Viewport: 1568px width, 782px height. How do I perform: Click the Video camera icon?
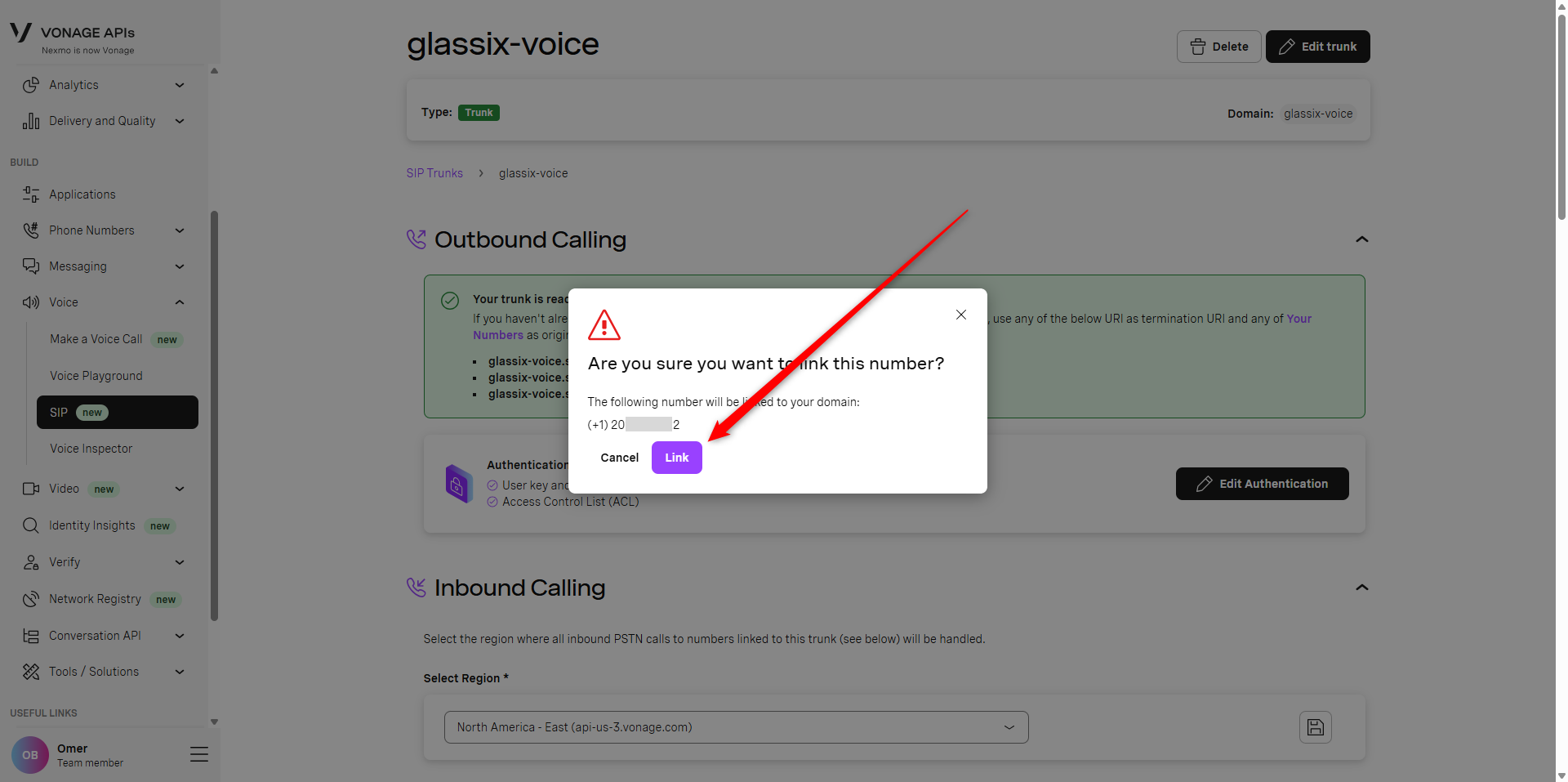(31, 489)
